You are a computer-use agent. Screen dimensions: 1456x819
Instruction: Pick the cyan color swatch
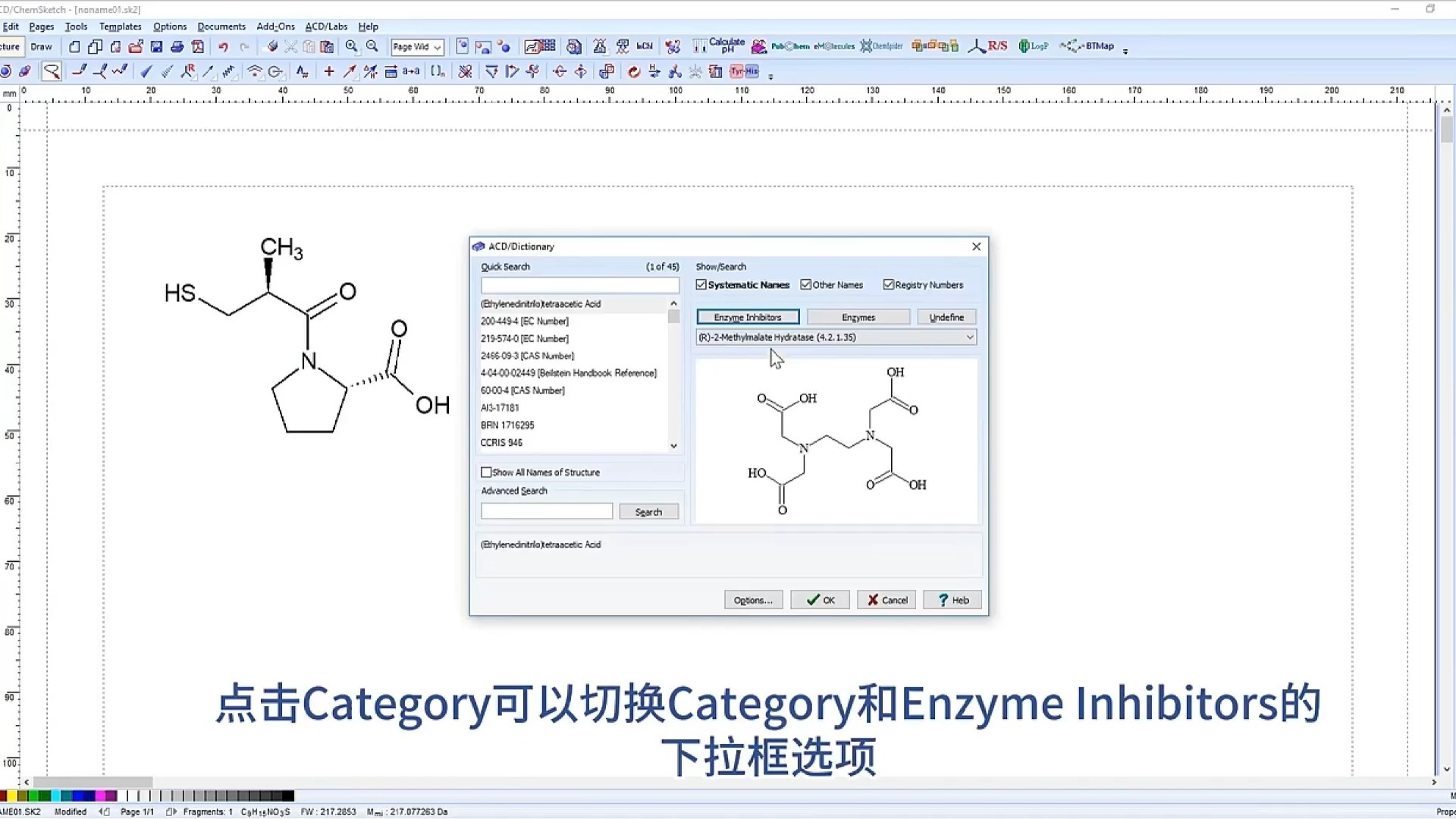[x=56, y=795]
